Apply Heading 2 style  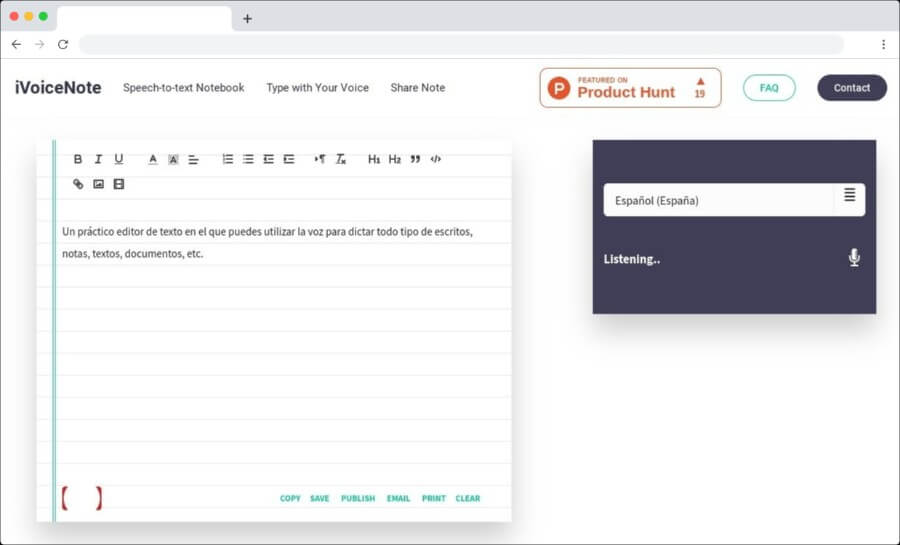tap(394, 159)
